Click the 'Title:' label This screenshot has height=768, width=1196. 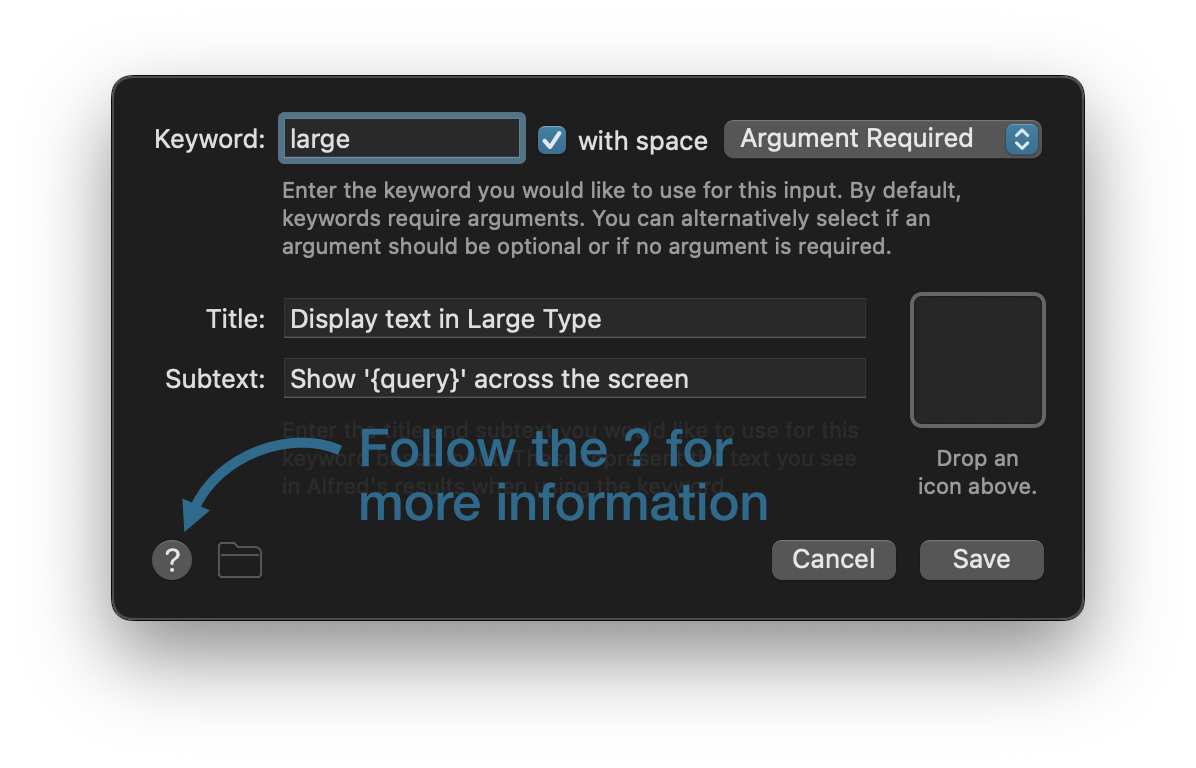click(235, 319)
